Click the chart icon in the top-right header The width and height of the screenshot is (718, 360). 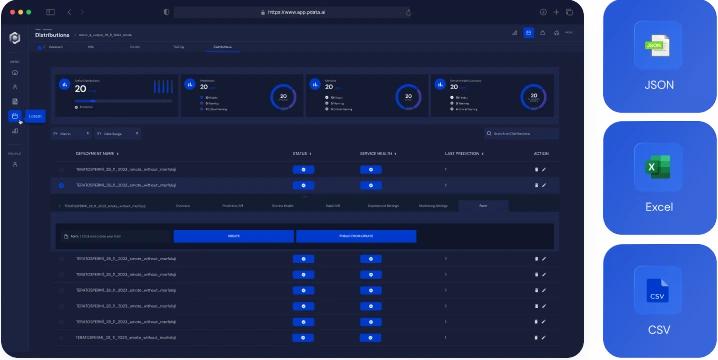tap(514, 33)
